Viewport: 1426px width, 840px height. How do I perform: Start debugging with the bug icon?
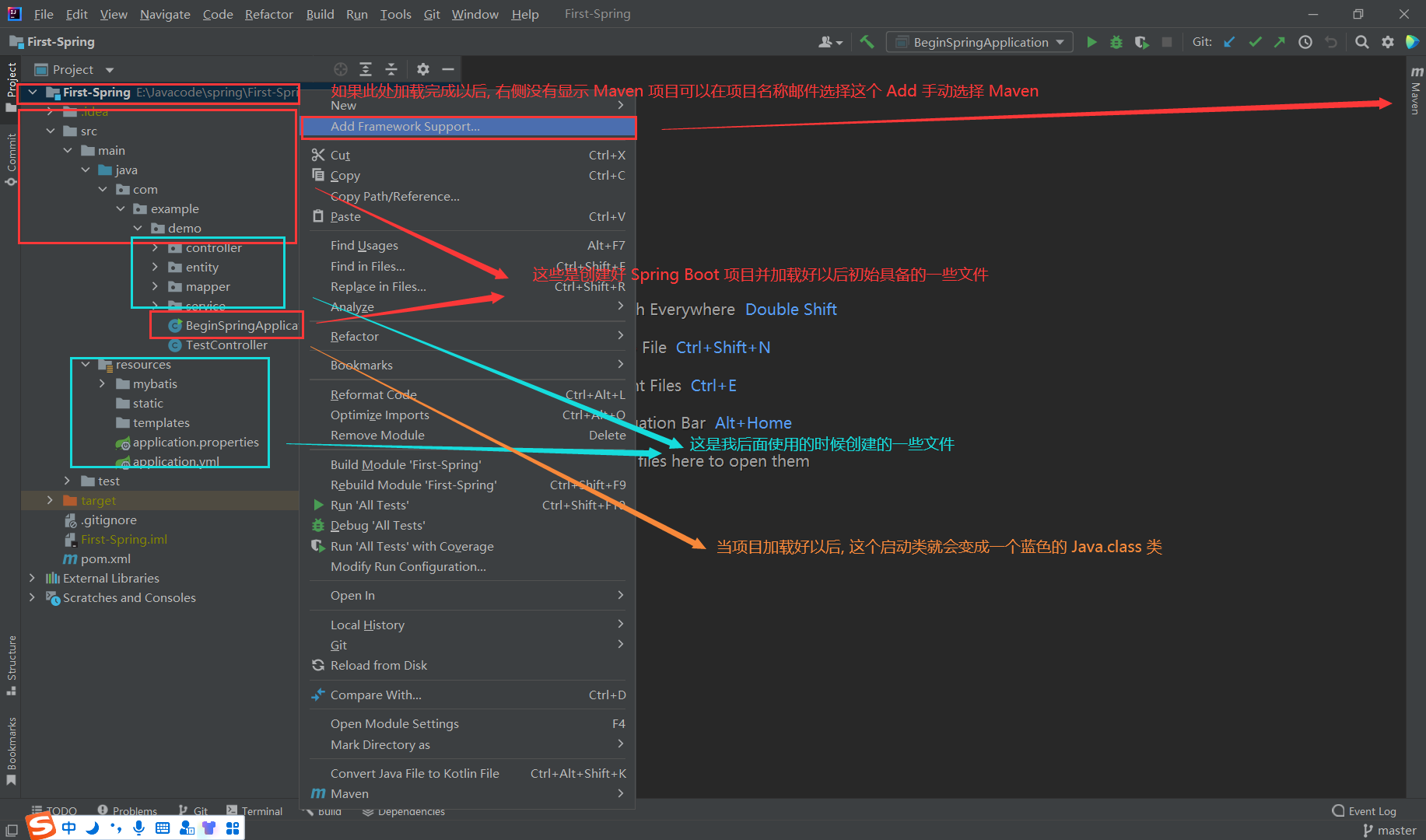click(1116, 42)
